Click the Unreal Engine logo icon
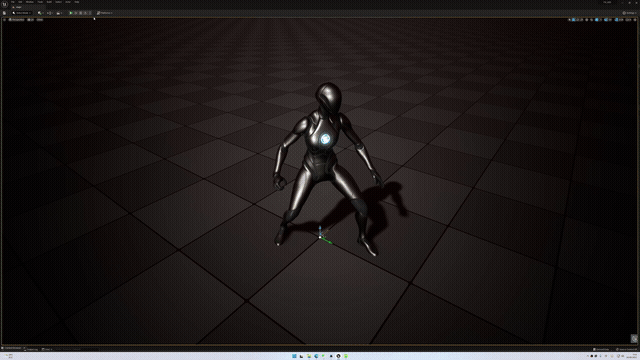Image resolution: width=640 pixels, height=360 pixels. pos(4,4)
